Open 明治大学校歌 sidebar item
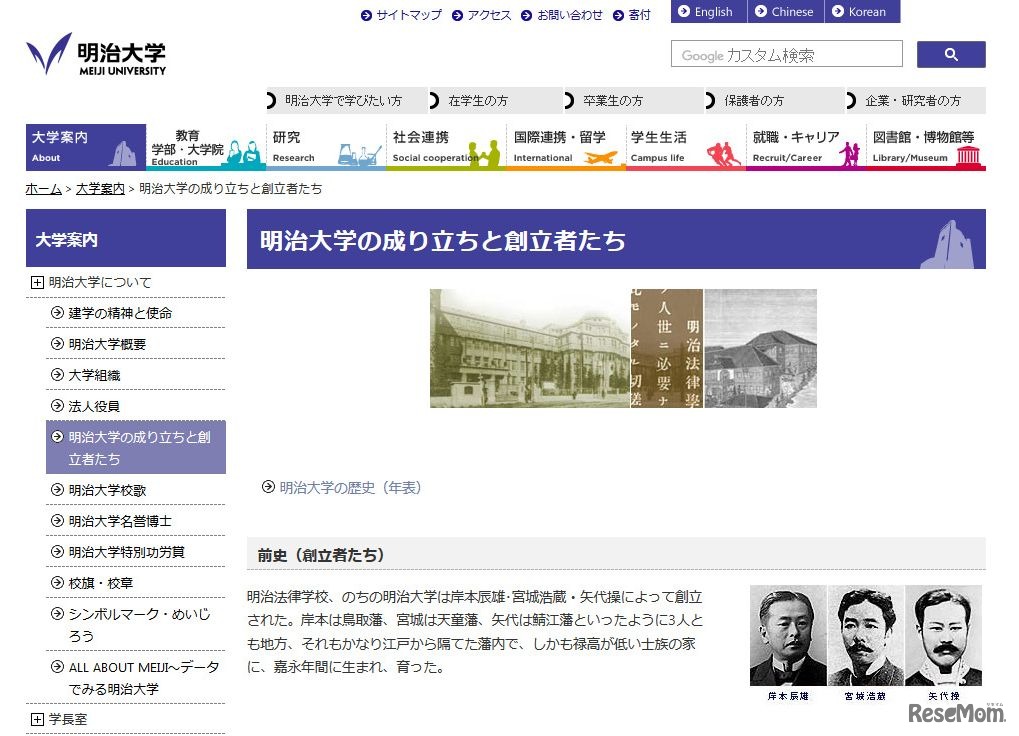 coord(107,490)
